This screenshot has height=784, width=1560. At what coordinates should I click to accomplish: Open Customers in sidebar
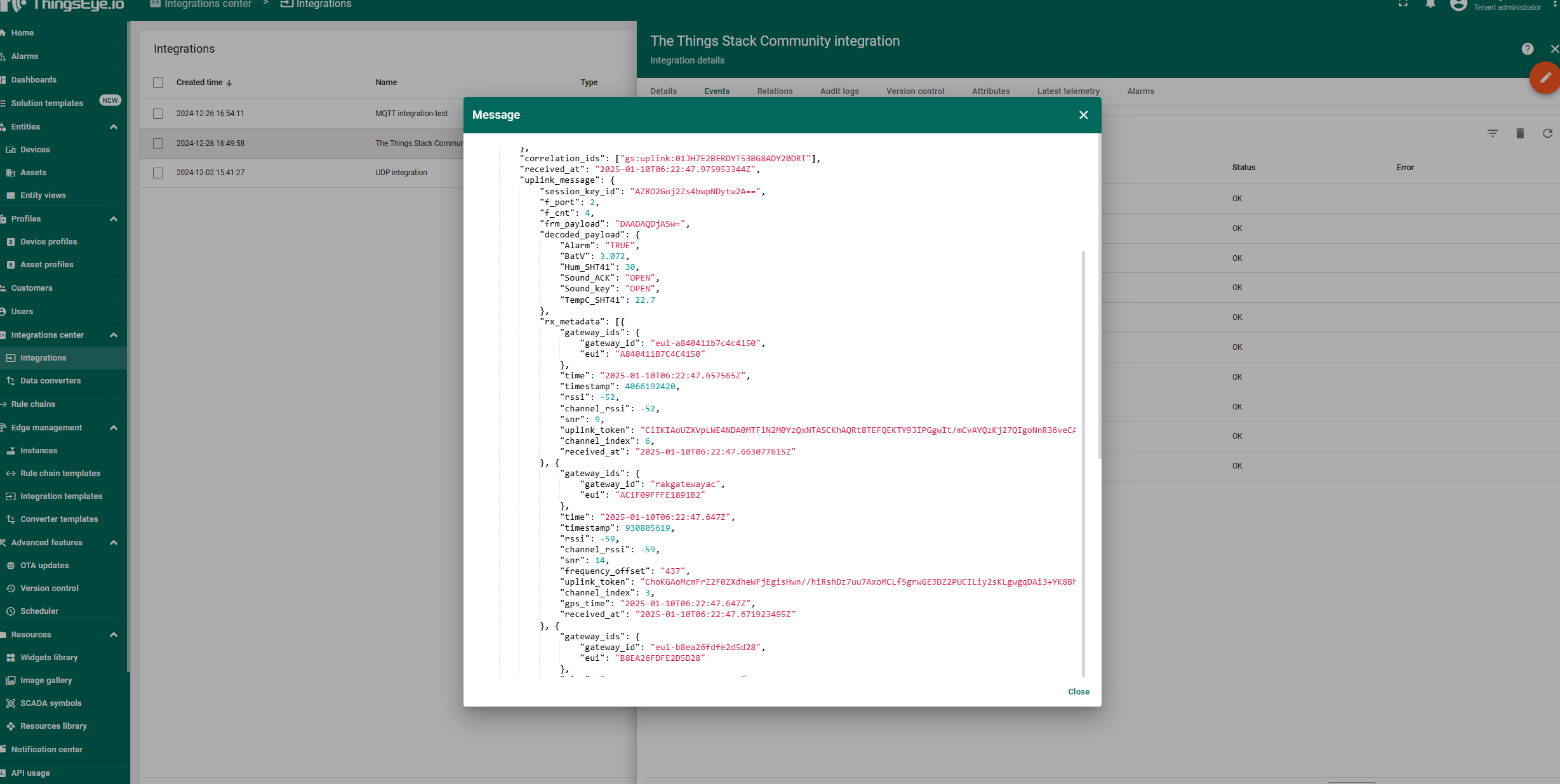tap(32, 288)
